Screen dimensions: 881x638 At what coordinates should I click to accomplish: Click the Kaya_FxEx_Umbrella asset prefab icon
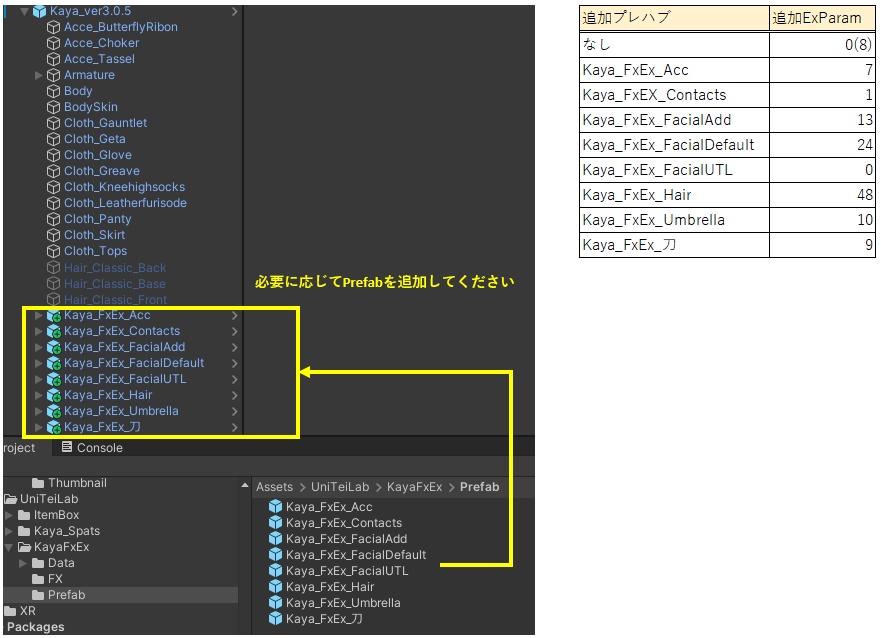pyautogui.click(x=275, y=603)
